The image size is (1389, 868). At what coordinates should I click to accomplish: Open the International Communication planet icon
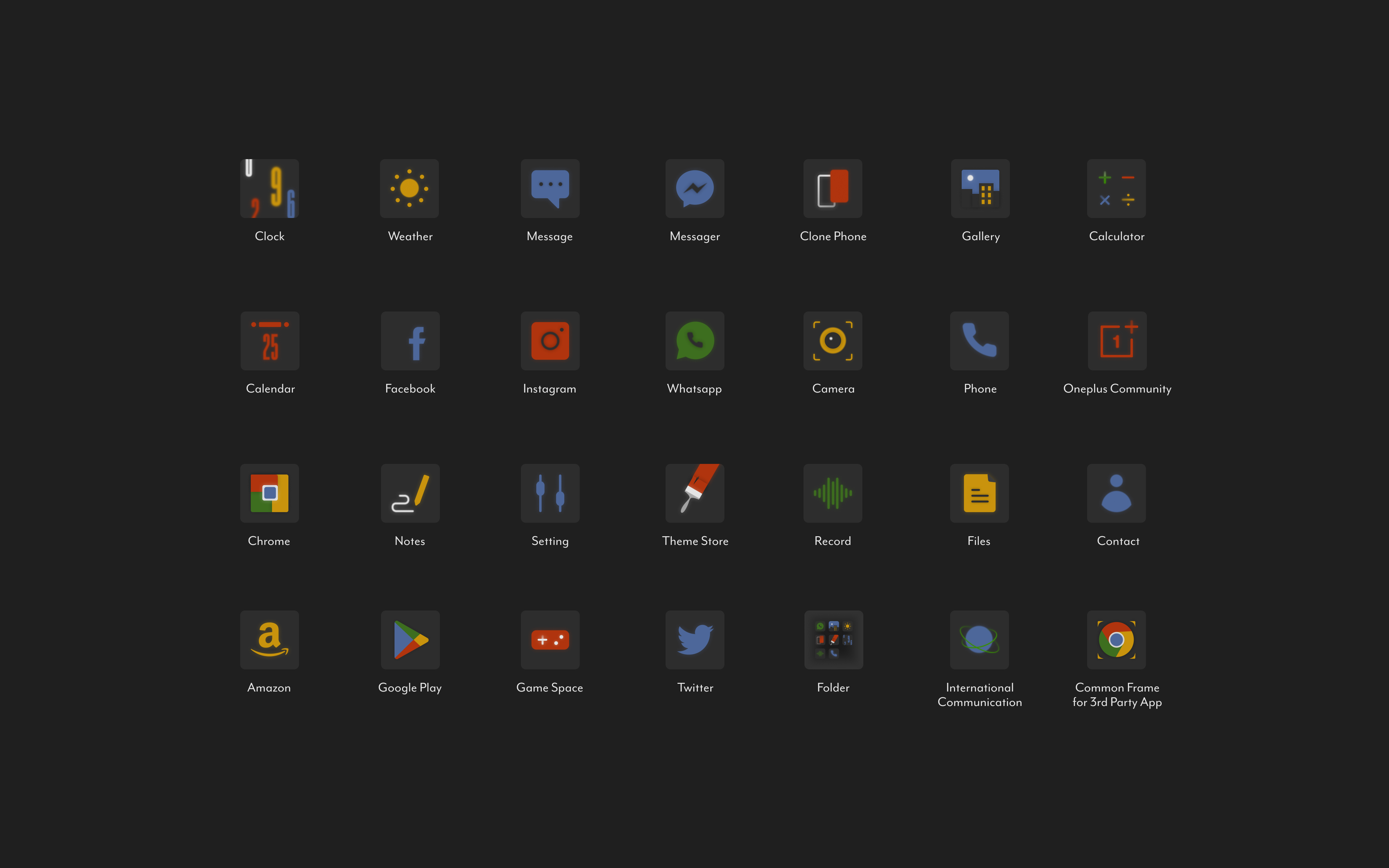979,639
